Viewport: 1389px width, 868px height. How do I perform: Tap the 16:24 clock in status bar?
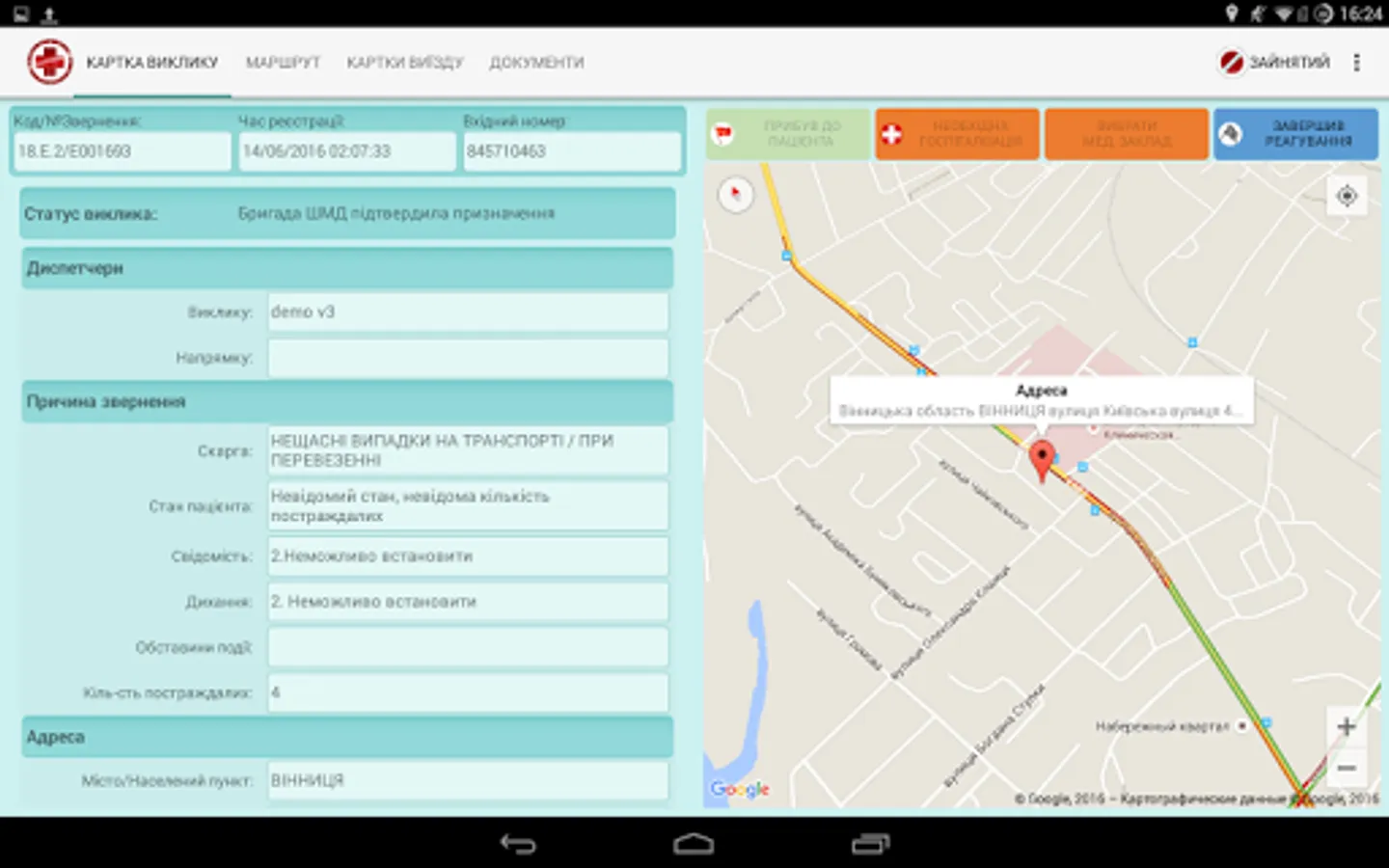coord(1360,14)
